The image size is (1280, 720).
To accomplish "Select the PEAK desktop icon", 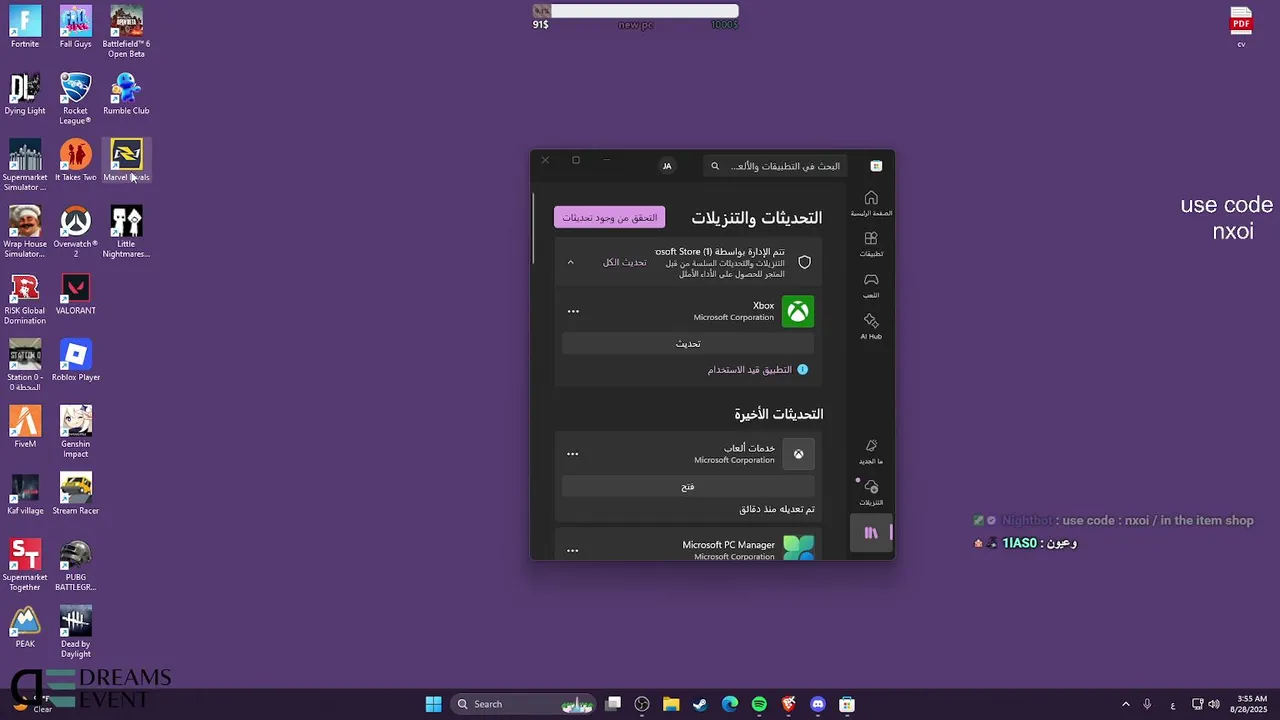I will click(25, 627).
